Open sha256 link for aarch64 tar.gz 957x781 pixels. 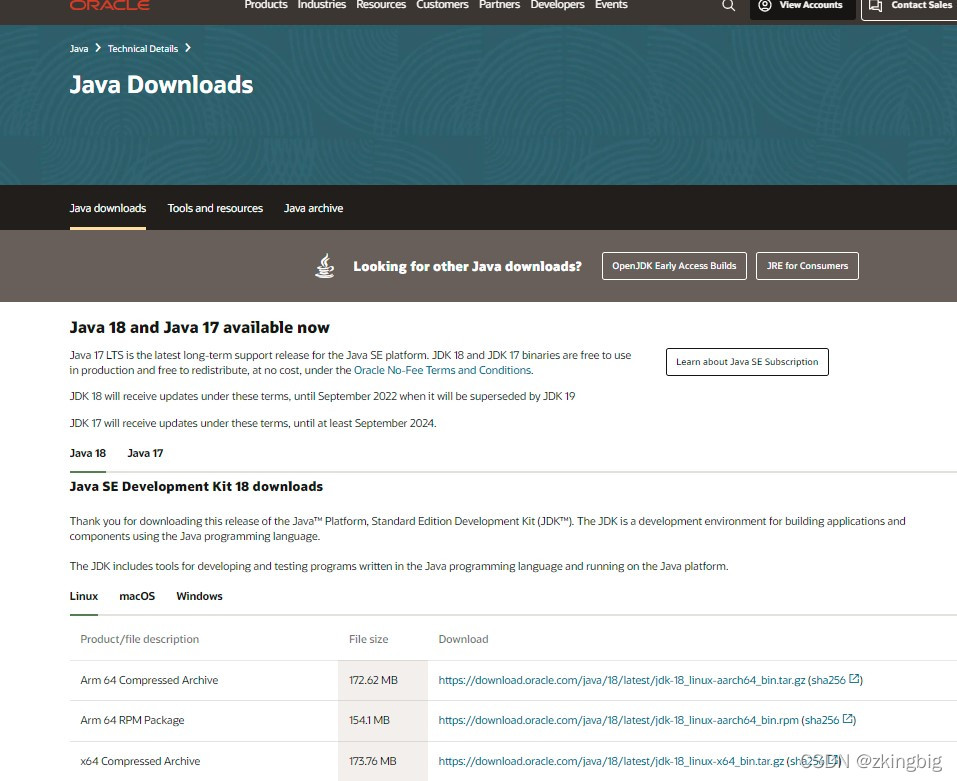(x=829, y=680)
